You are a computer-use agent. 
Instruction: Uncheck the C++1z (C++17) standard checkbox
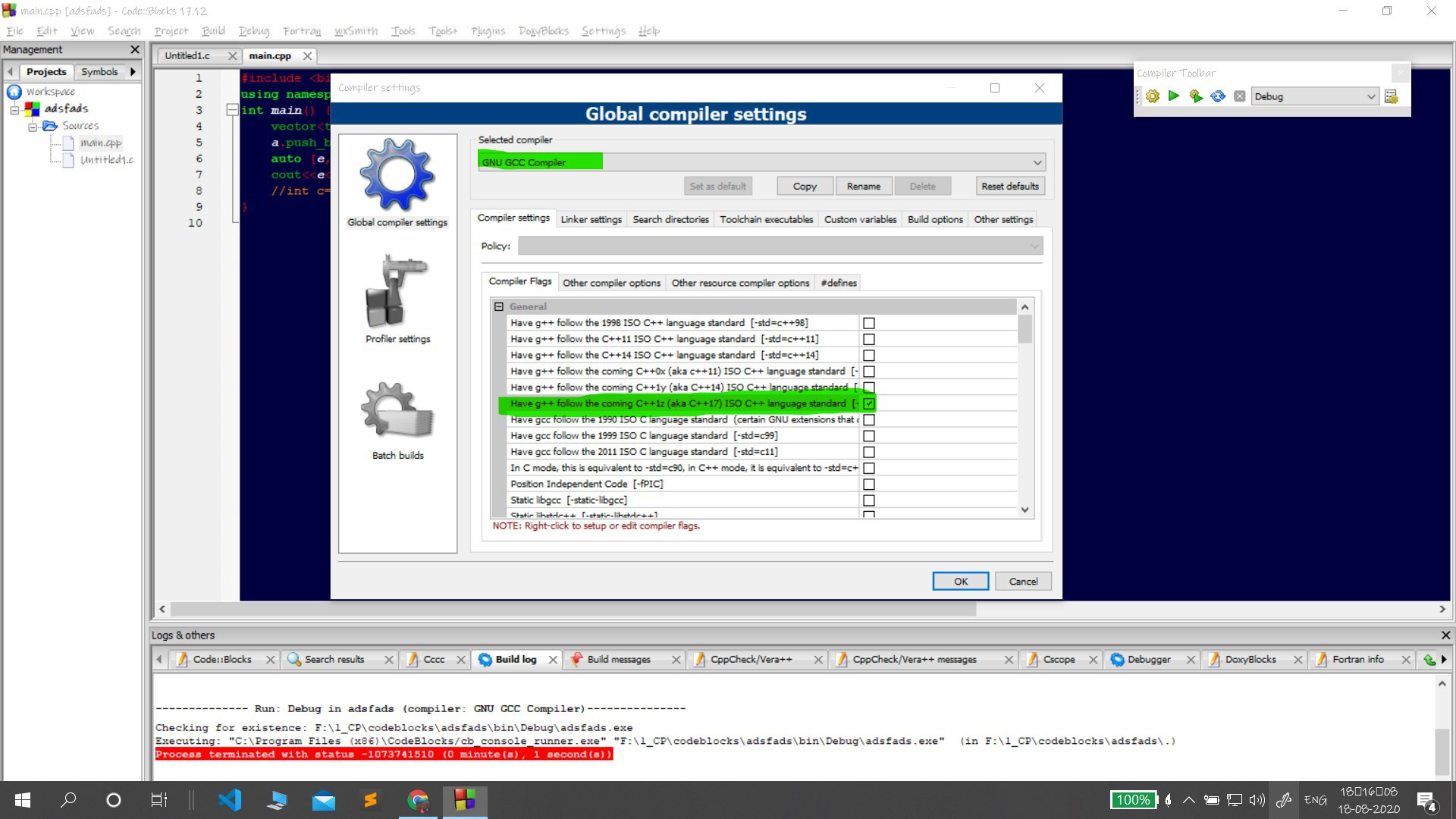pos(869,403)
